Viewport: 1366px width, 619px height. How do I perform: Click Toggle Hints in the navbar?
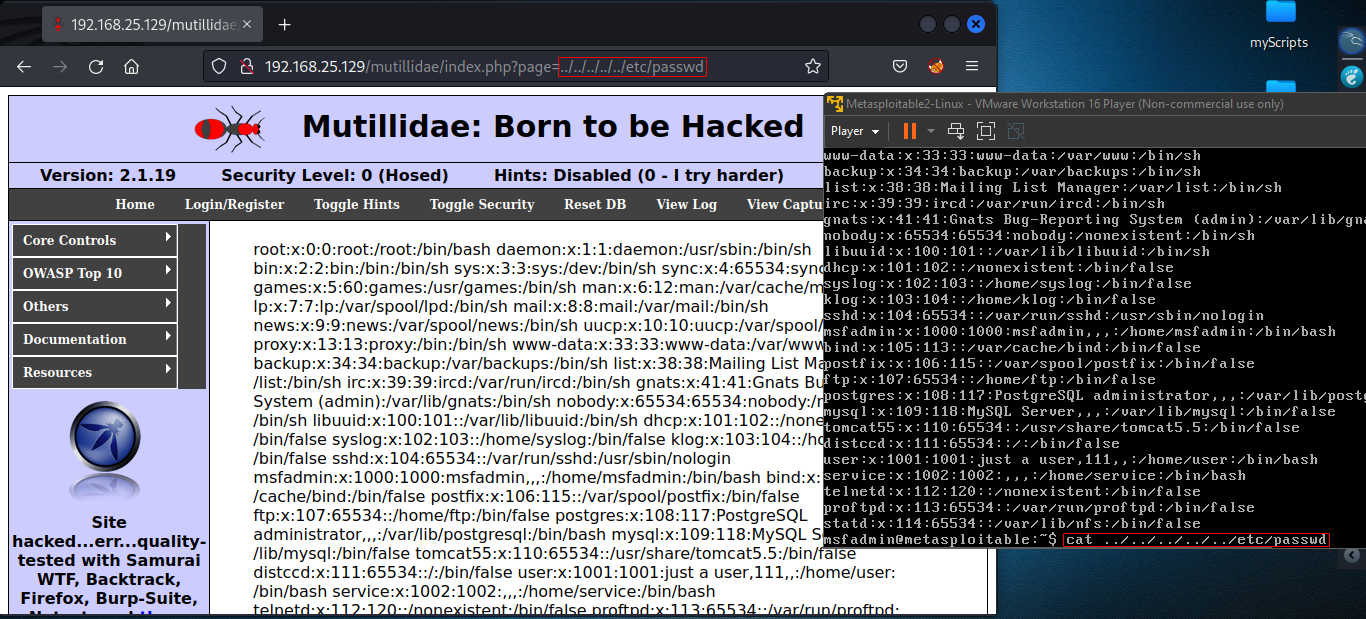[357, 204]
